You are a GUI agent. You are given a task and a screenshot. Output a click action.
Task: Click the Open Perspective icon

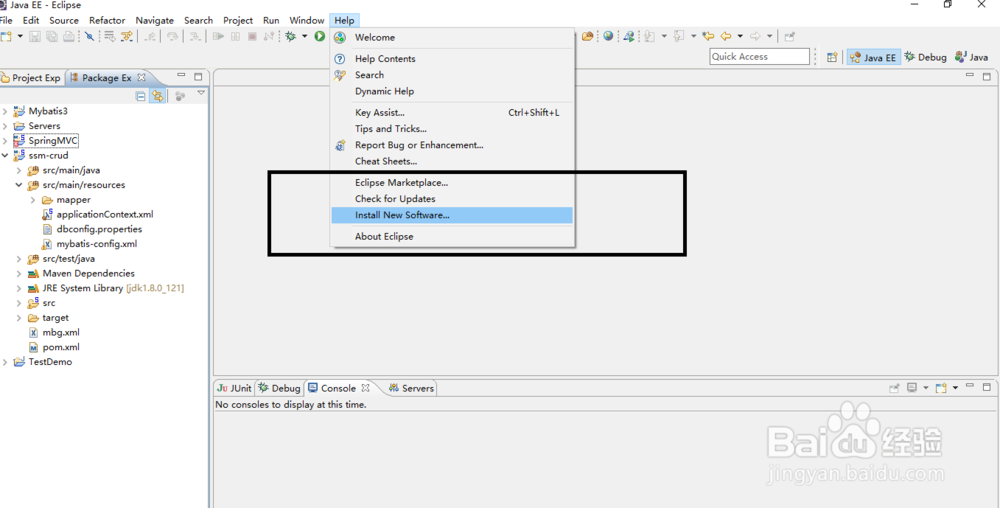tap(832, 57)
